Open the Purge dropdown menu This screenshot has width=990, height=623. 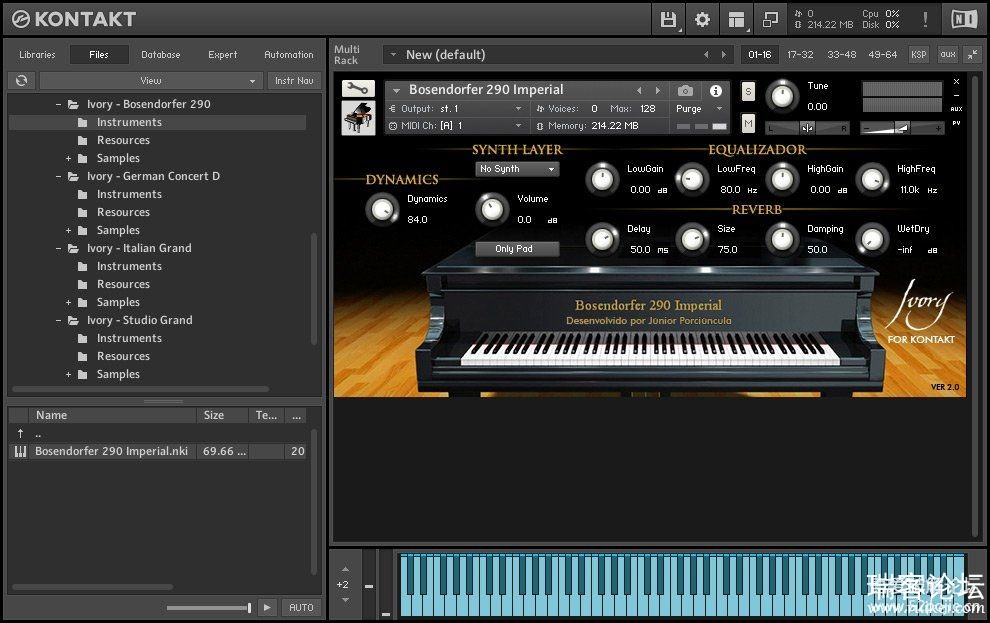click(x=699, y=109)
